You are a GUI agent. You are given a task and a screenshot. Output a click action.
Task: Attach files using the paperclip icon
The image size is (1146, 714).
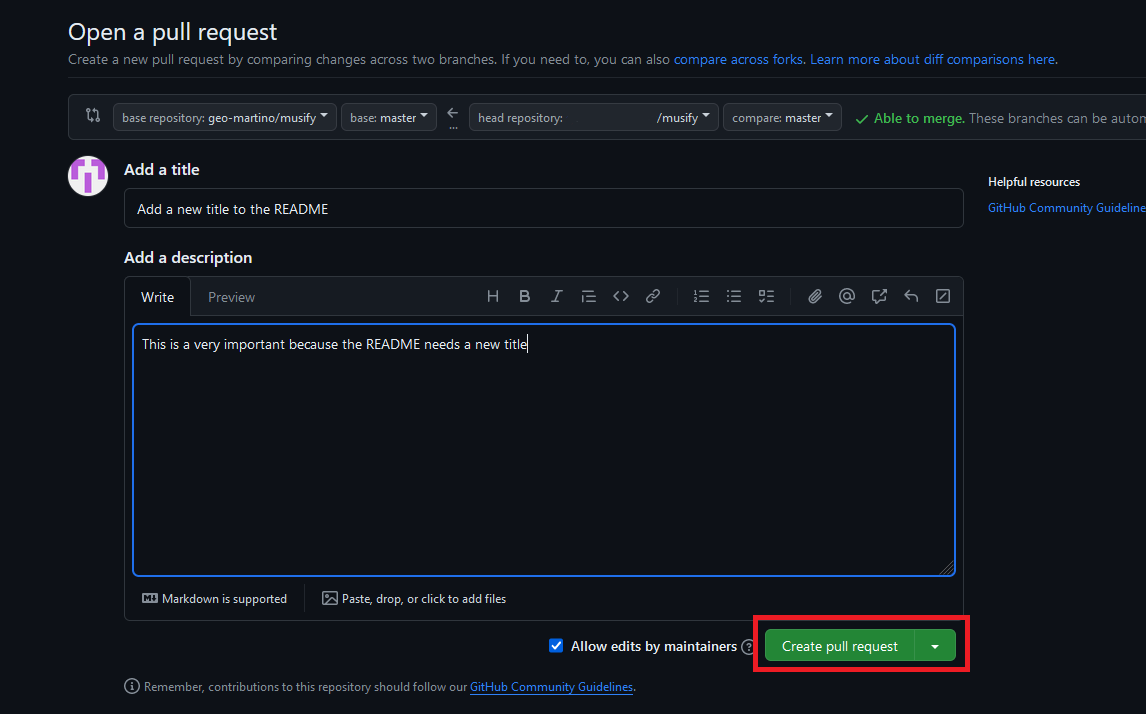pos(815,296)
